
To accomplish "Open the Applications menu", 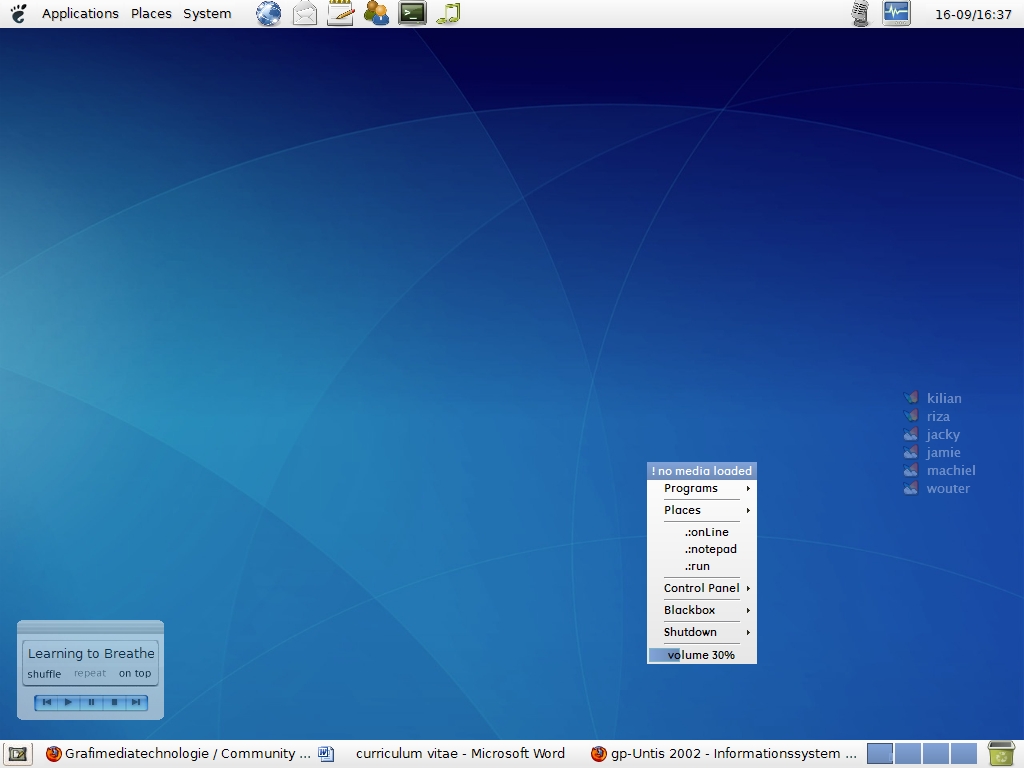I will (x=80, y=13).
